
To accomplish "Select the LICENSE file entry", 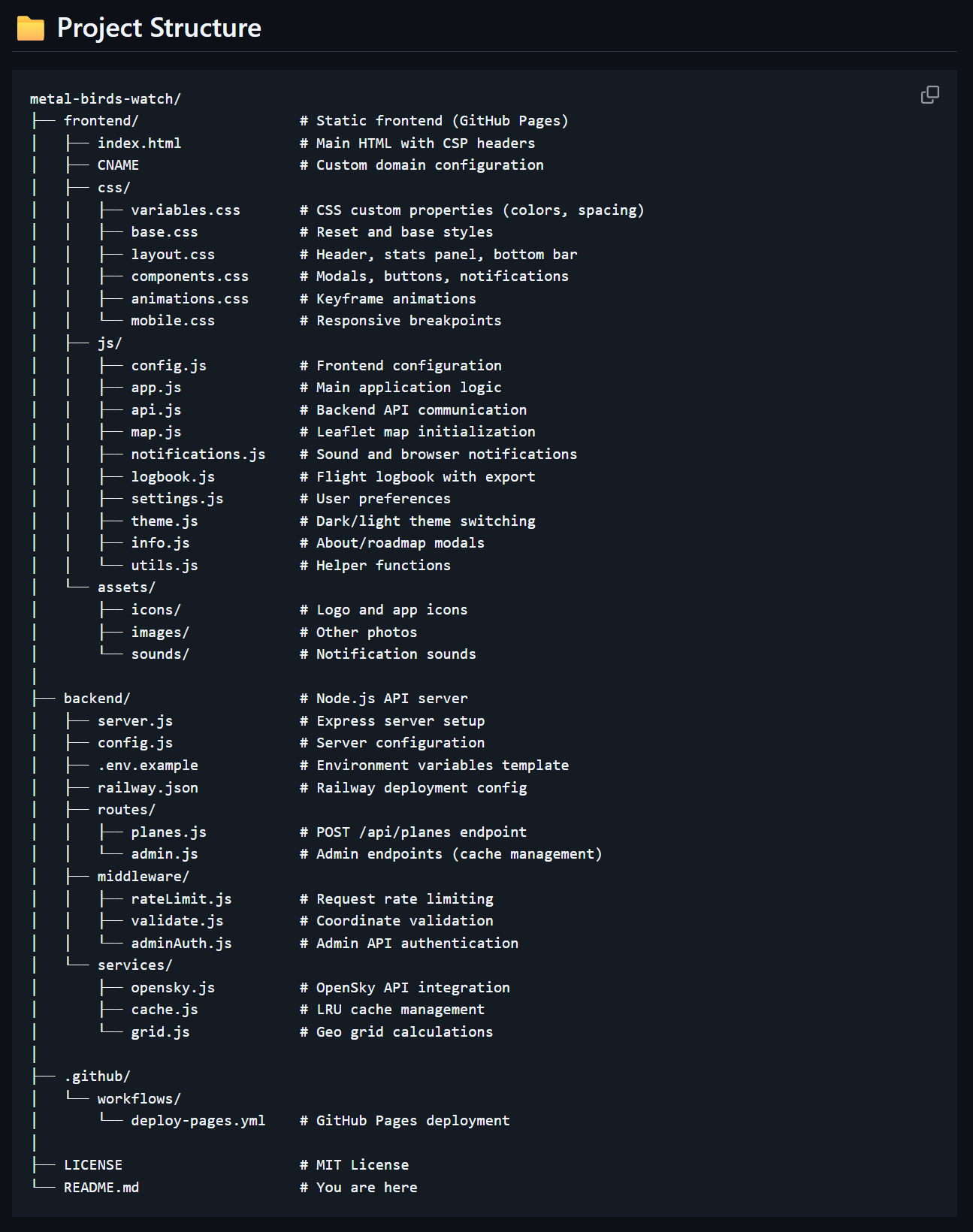I will click(93, 1165).
